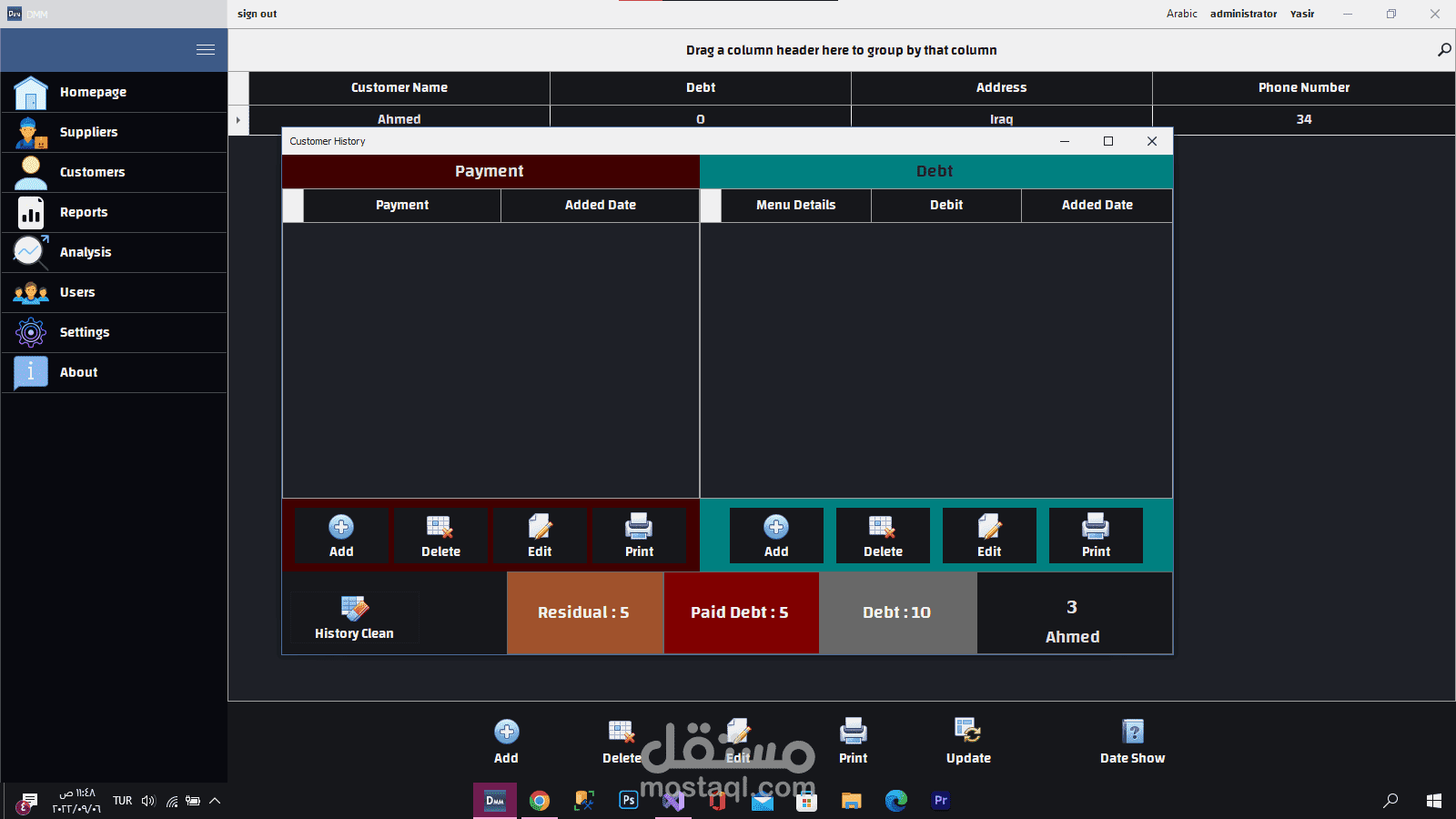Open the Suppliers section
This screenshot has width=1456, height=819.
coord(114,132)
